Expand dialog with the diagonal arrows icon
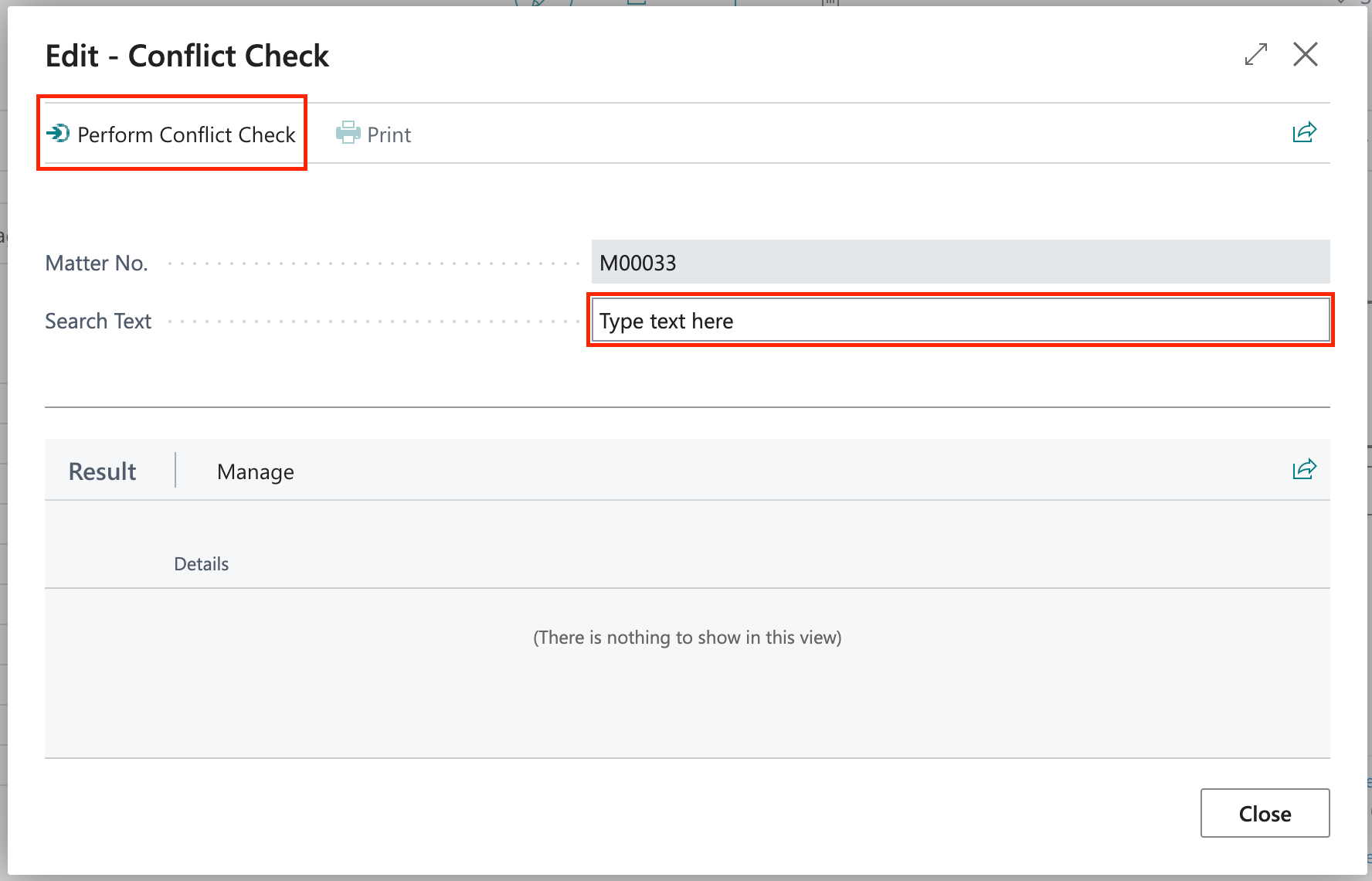This screenshot has height=881, width=1372. 1256,54
